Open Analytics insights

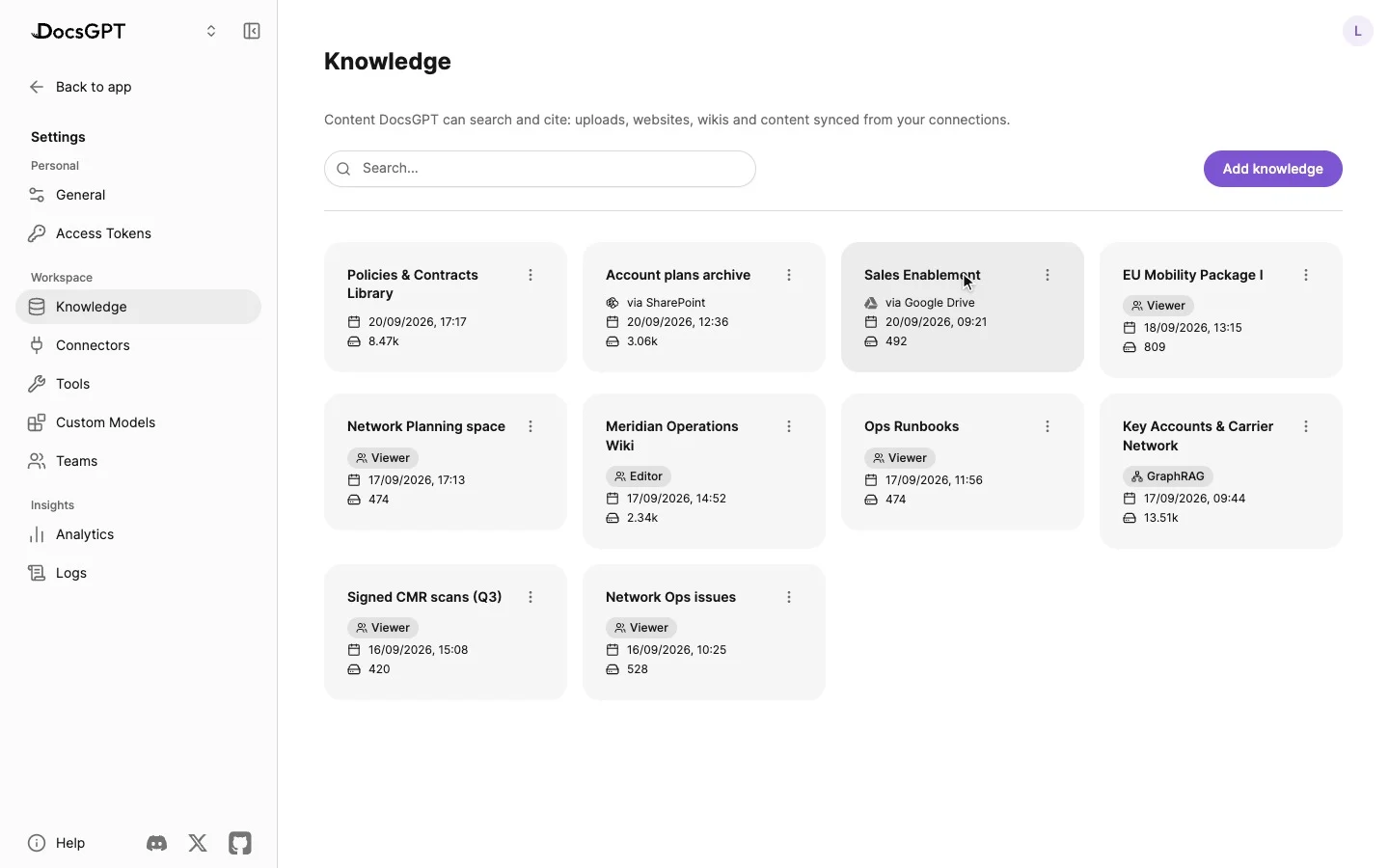coord(138,534)
